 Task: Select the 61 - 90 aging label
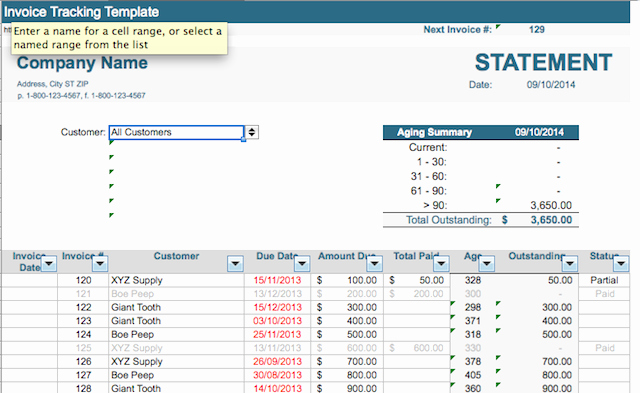click(429, 191)
